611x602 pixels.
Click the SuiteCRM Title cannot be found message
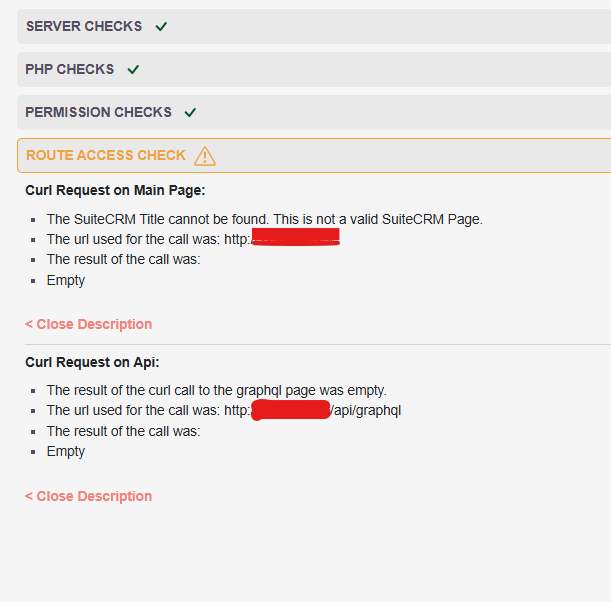pos(264,218)
